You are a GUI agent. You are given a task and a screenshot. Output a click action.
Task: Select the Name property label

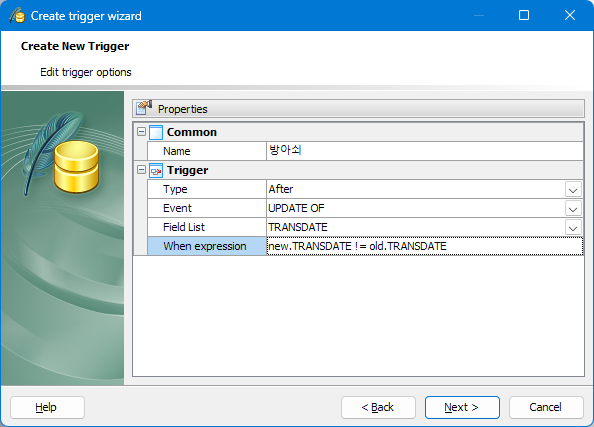tap(177, 151)
